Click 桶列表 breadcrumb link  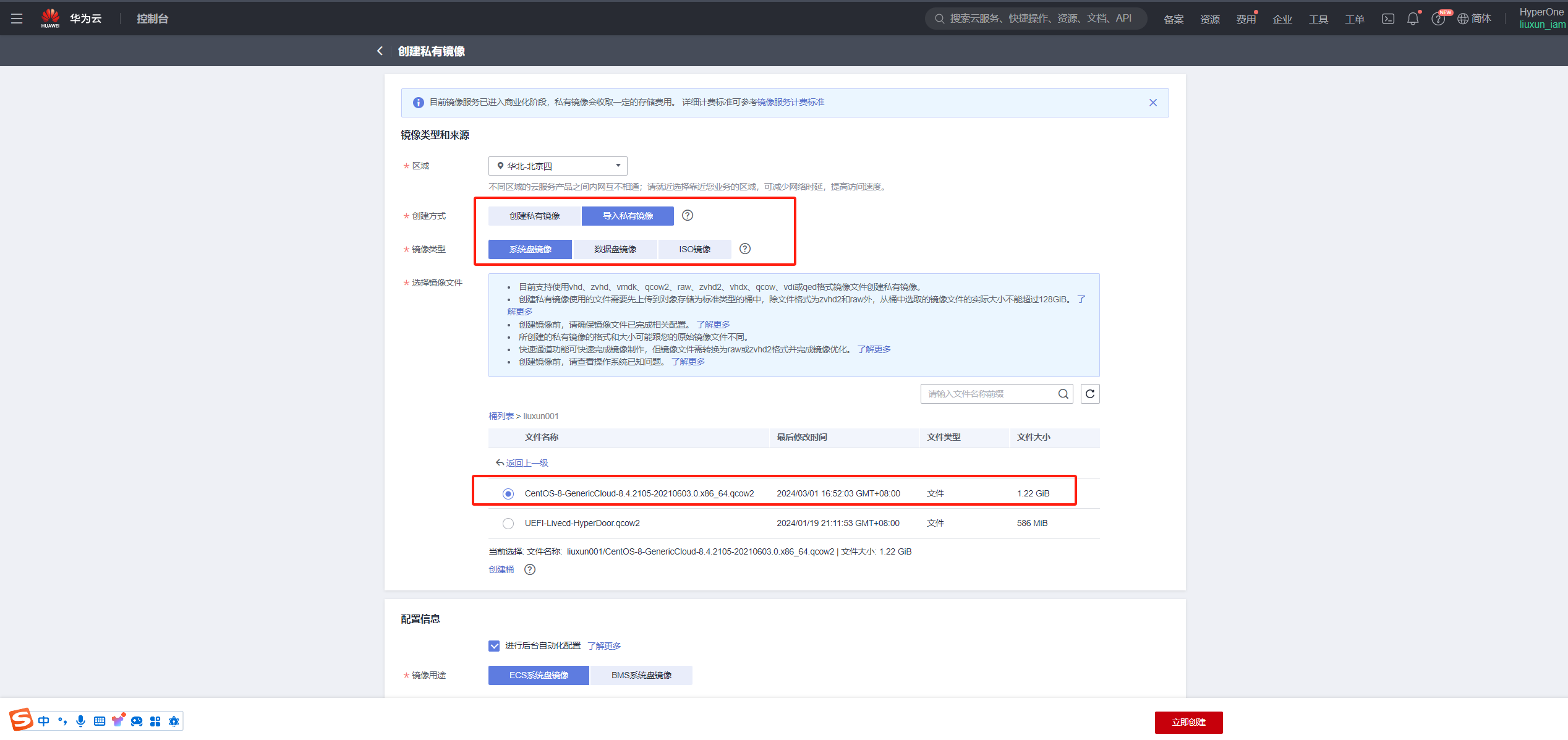(x=501, y=416)
